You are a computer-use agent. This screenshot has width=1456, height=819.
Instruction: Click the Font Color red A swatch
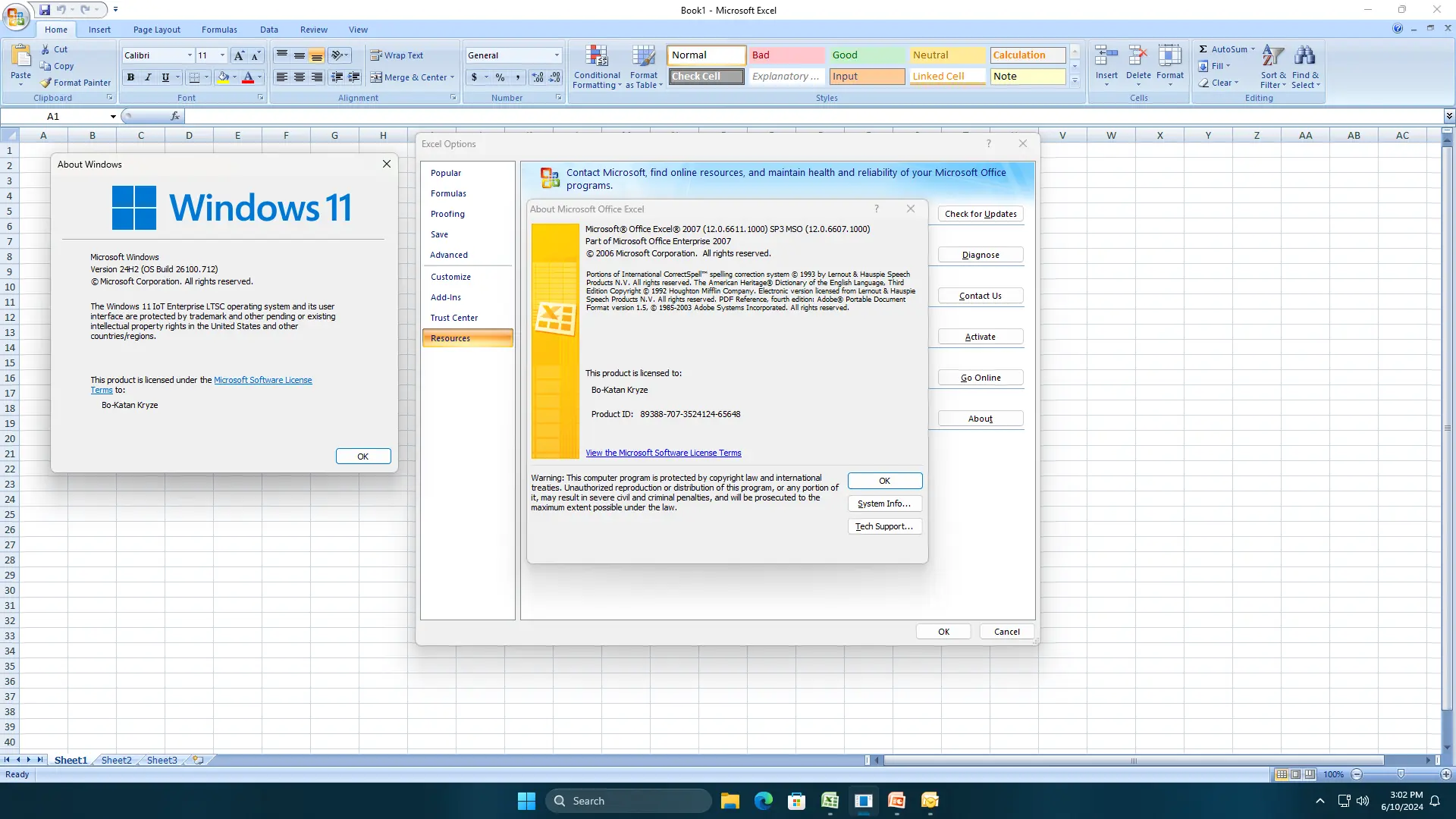tap(247, 77)
